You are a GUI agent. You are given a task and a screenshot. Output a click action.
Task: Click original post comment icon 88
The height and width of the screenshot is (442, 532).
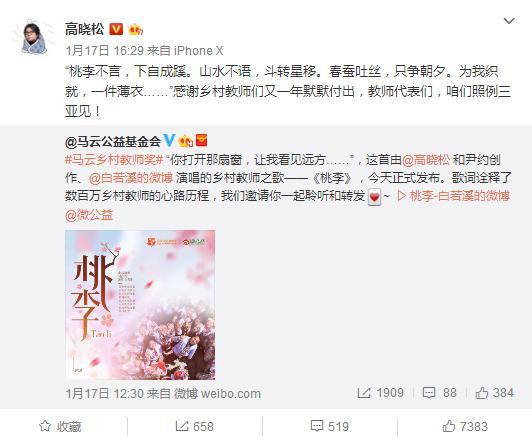439,393
